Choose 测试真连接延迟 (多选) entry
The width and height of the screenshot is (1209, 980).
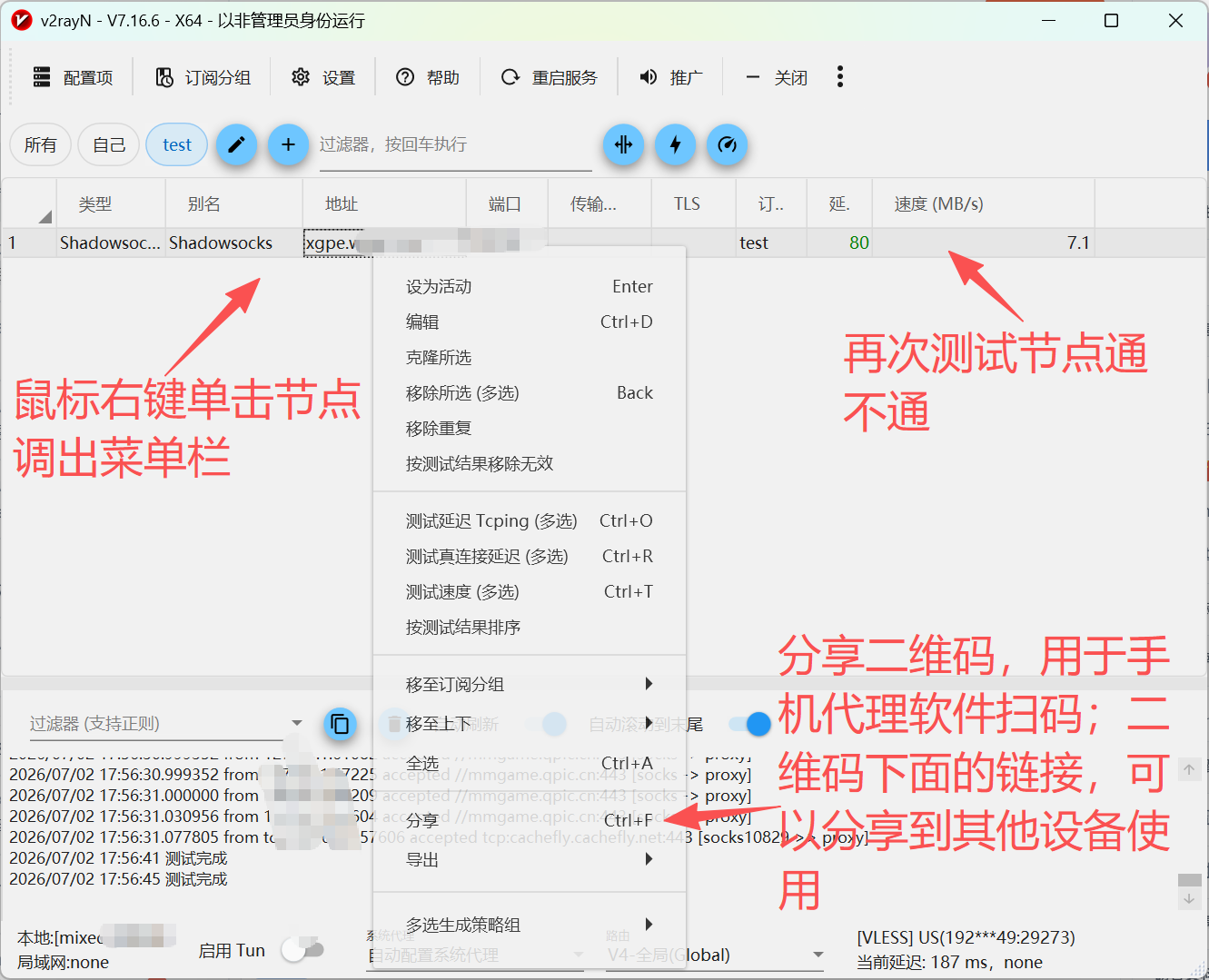tap(529, 556)
